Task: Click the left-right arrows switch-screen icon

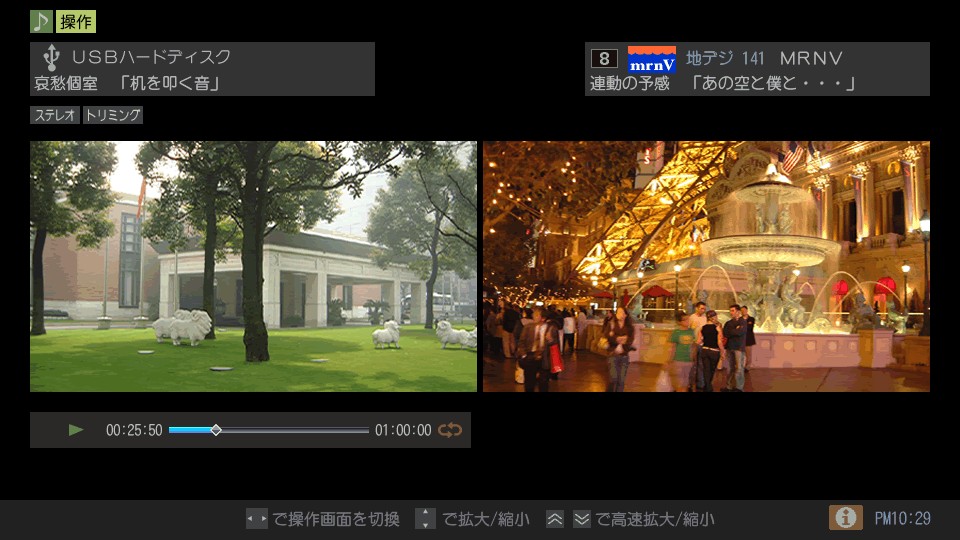Action: (257, 519)
